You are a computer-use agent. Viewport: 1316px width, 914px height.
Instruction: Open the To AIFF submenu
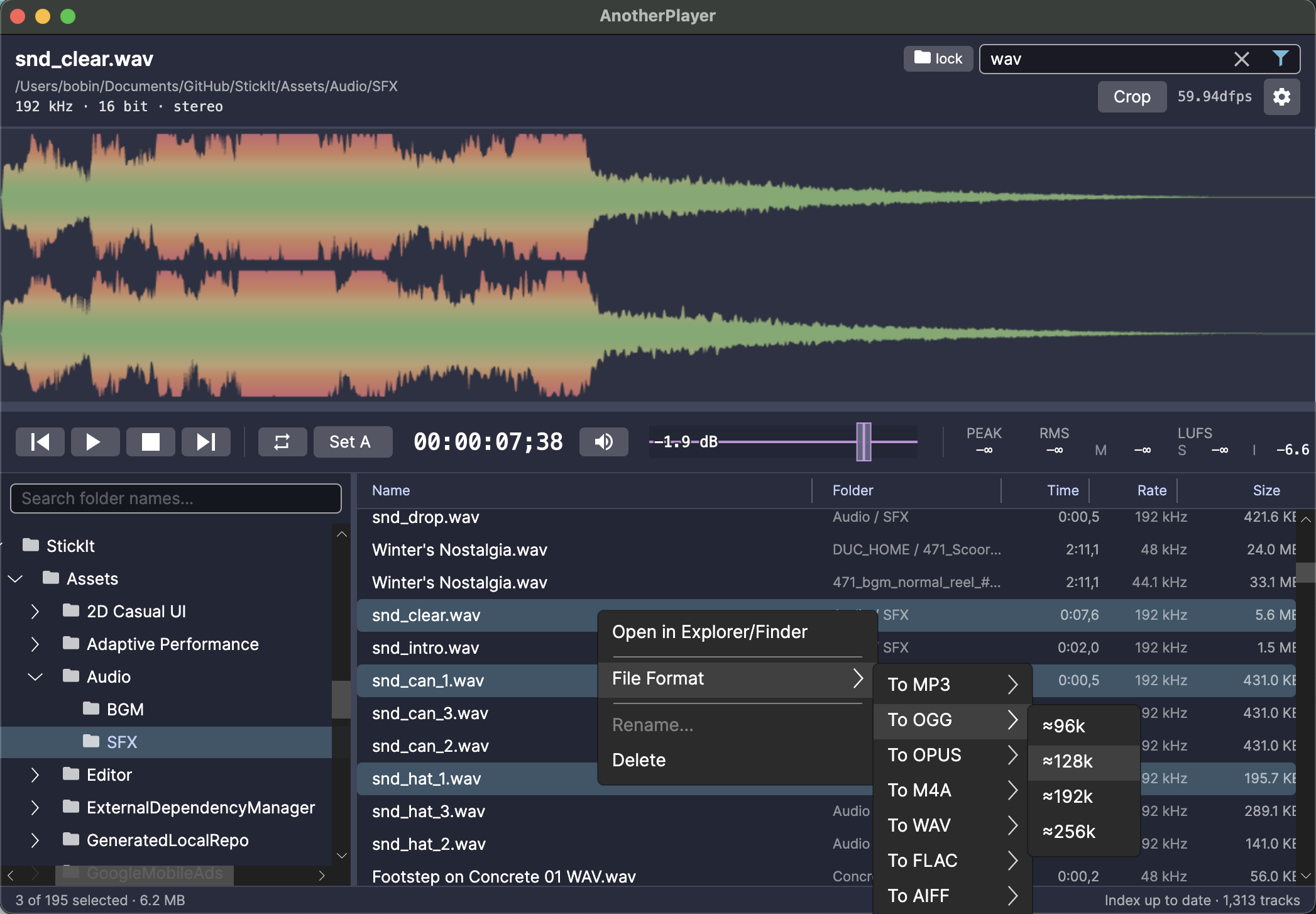(952, 896)
